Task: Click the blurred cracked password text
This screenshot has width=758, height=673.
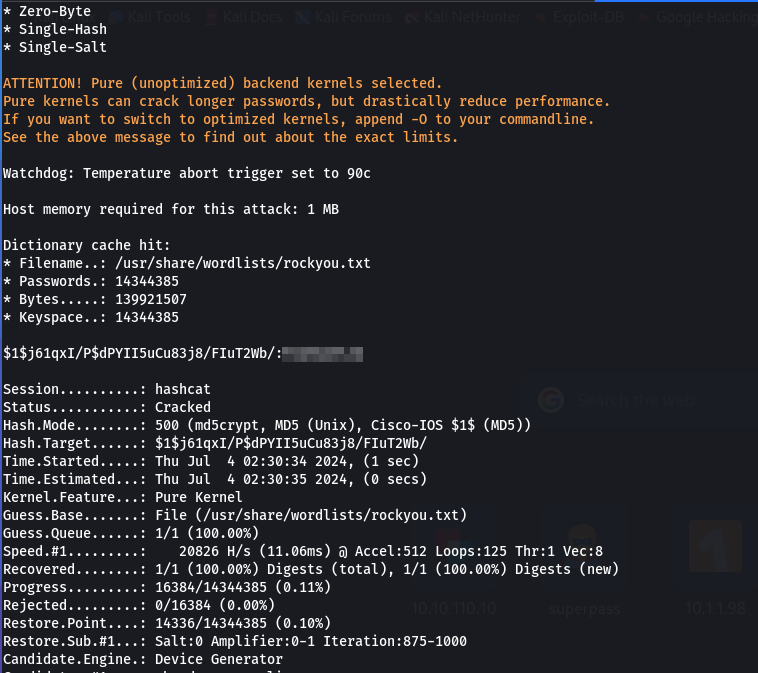Action: pyautogui.click(x=322, y=354)
